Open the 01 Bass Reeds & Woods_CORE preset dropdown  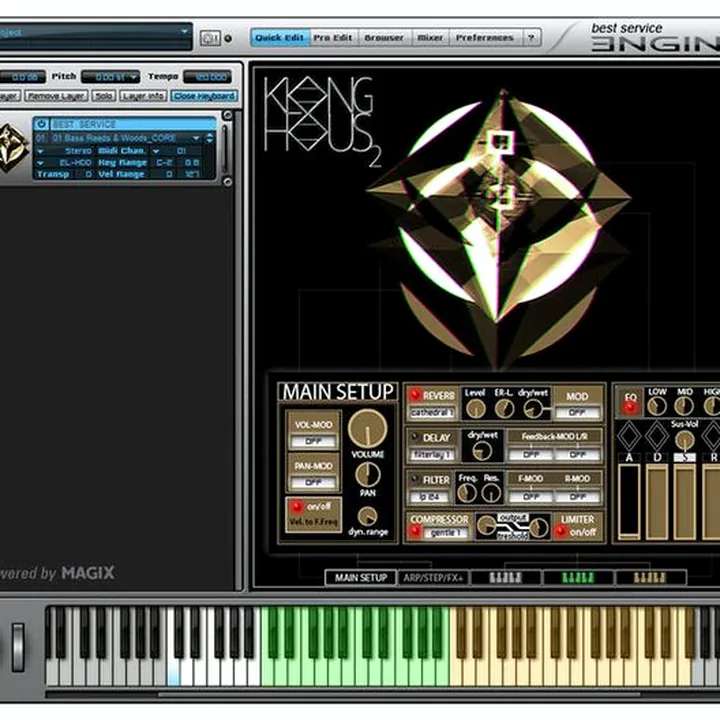tap(196, 138)
